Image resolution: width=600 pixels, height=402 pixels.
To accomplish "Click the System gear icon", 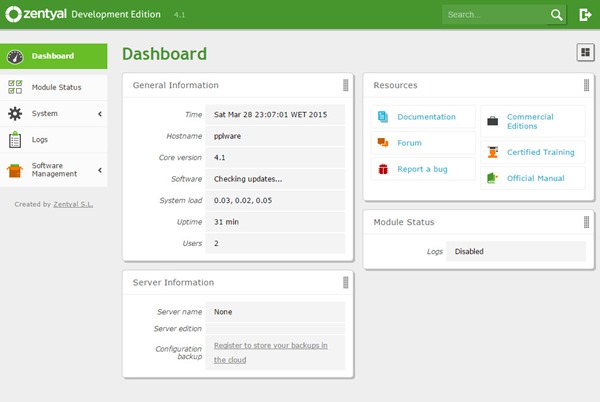I will pyautogui.click(x=15, y=114).
